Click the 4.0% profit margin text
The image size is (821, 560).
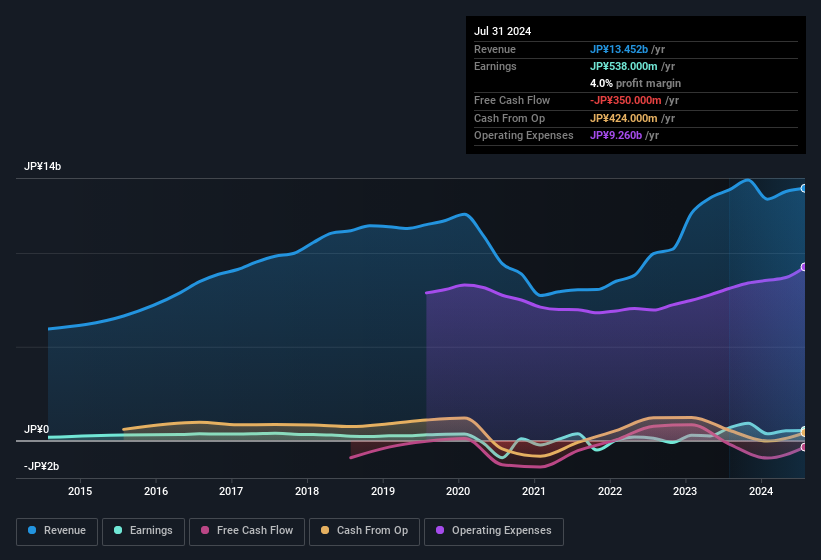point(635,83)
